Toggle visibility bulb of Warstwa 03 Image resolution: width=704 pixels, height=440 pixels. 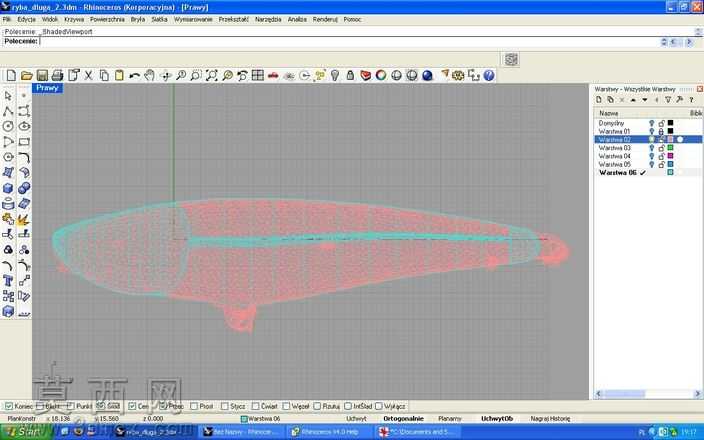[651, 148]
